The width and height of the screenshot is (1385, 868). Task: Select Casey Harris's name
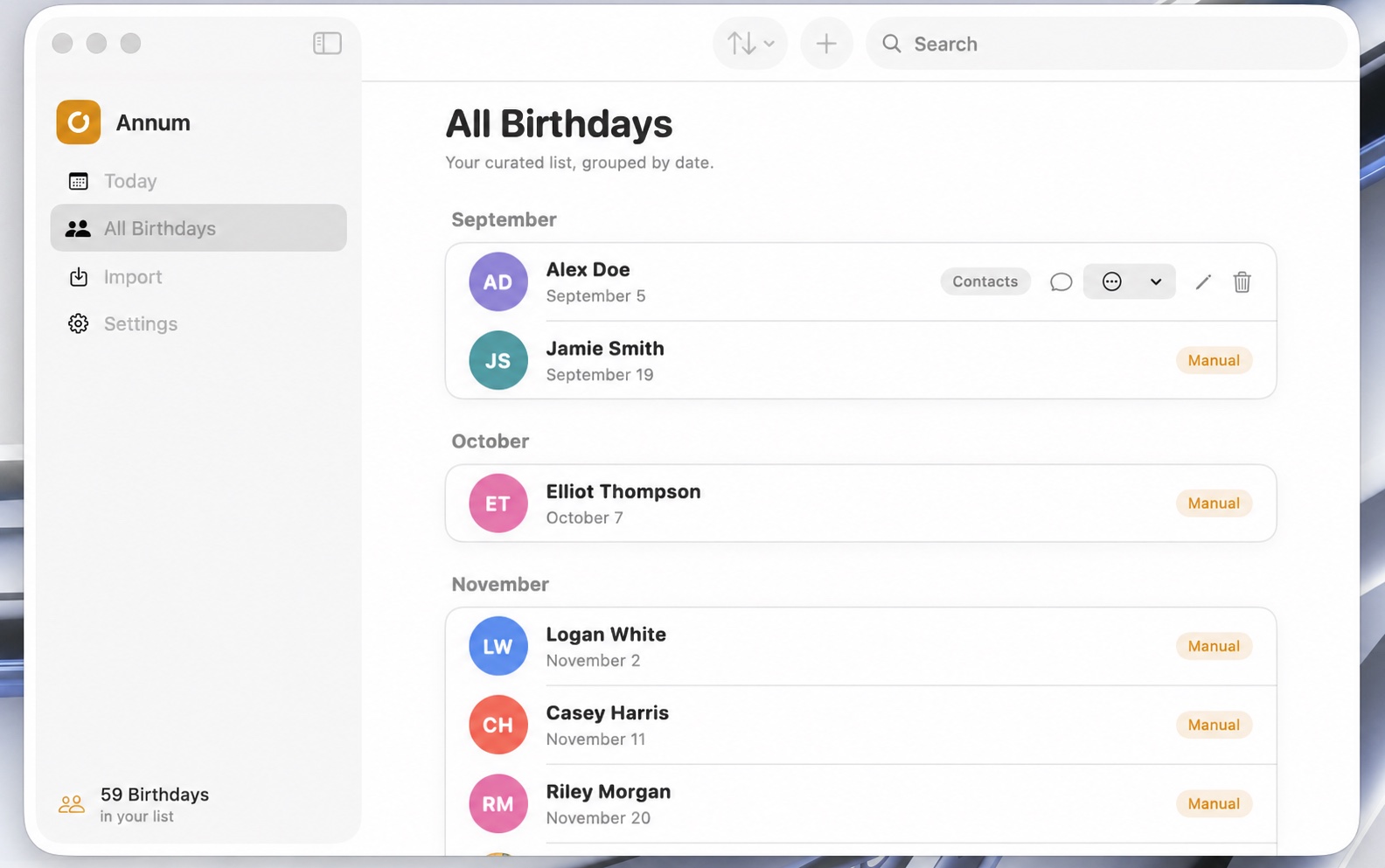pos(607,712)
